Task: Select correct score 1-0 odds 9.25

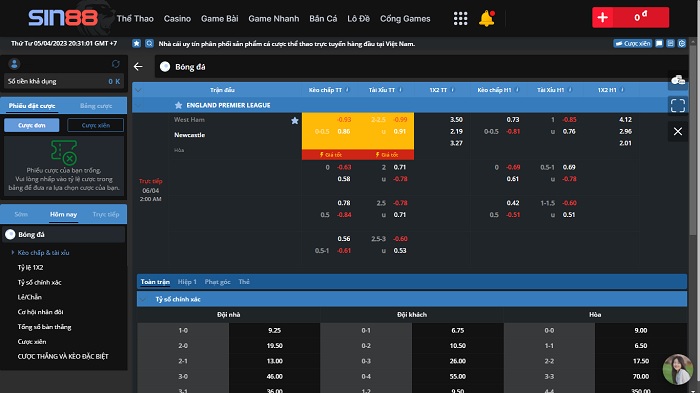Action: tap(274, 330)
